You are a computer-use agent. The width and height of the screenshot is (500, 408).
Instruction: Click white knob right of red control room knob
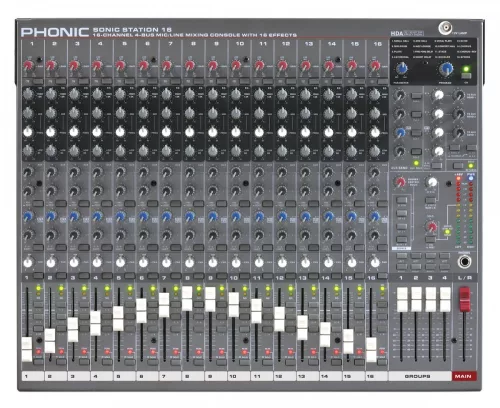click(432, 182)
